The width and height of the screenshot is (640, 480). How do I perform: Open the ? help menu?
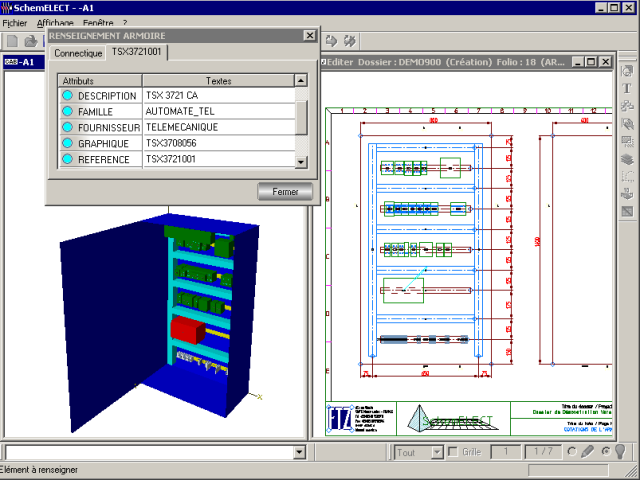[125, 23]
